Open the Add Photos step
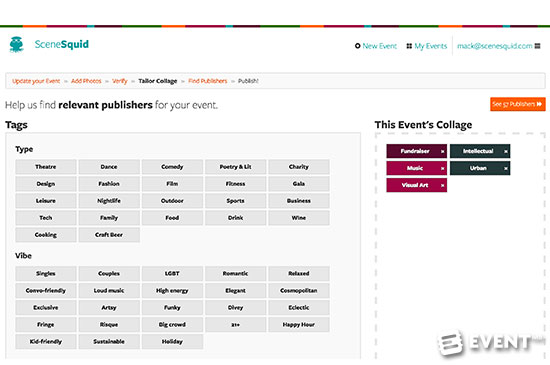550x365 pixels. (86, 81)
